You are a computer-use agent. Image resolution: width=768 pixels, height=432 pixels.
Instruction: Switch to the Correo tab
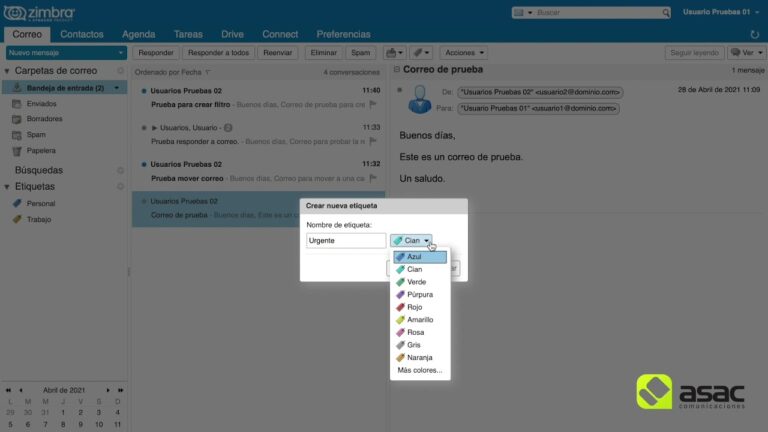(27, 34)
